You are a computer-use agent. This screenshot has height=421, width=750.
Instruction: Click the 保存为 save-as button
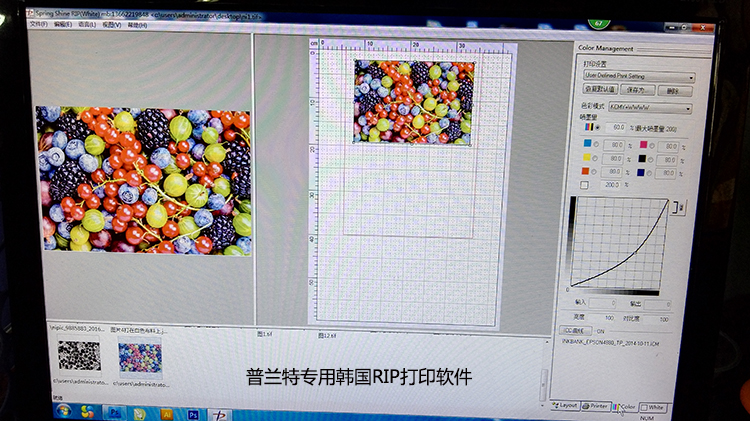[637, 90]
